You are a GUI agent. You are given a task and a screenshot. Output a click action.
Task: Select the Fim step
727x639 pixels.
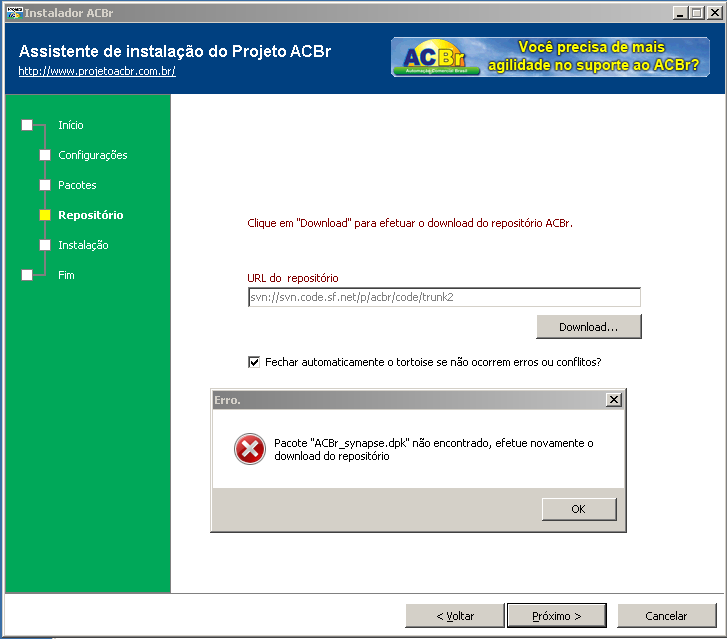point(66,275)
